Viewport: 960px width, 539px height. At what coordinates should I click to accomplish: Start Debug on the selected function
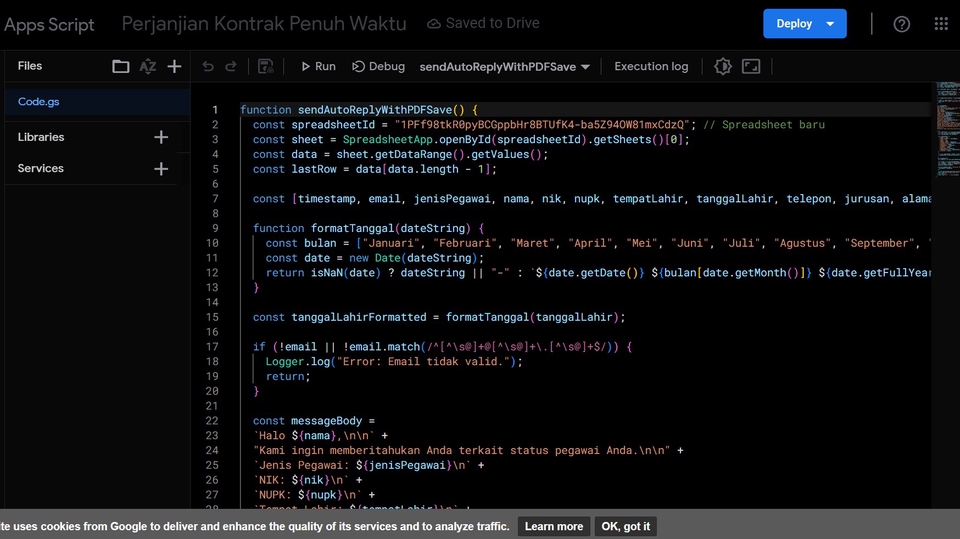(x=378, y=66)
